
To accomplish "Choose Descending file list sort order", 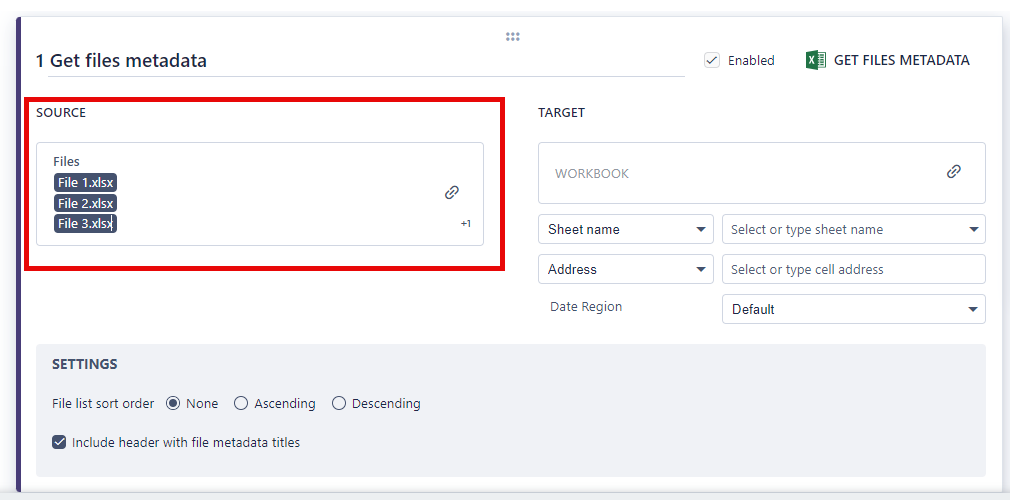I will (339, 404).
